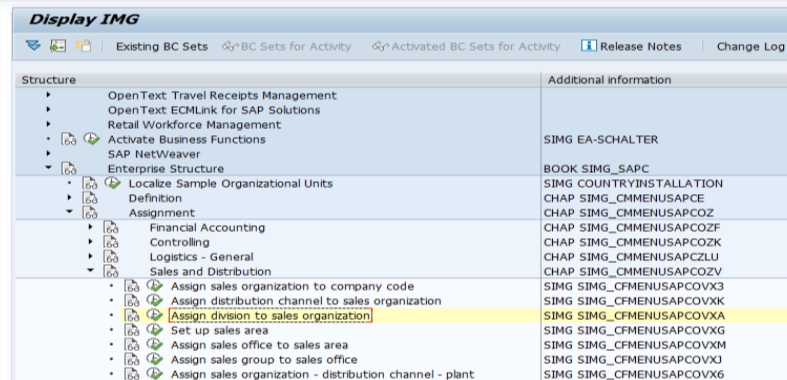Select Sales and Distribution tree label
The image size is (787, 380).
(x=210, y=272)
